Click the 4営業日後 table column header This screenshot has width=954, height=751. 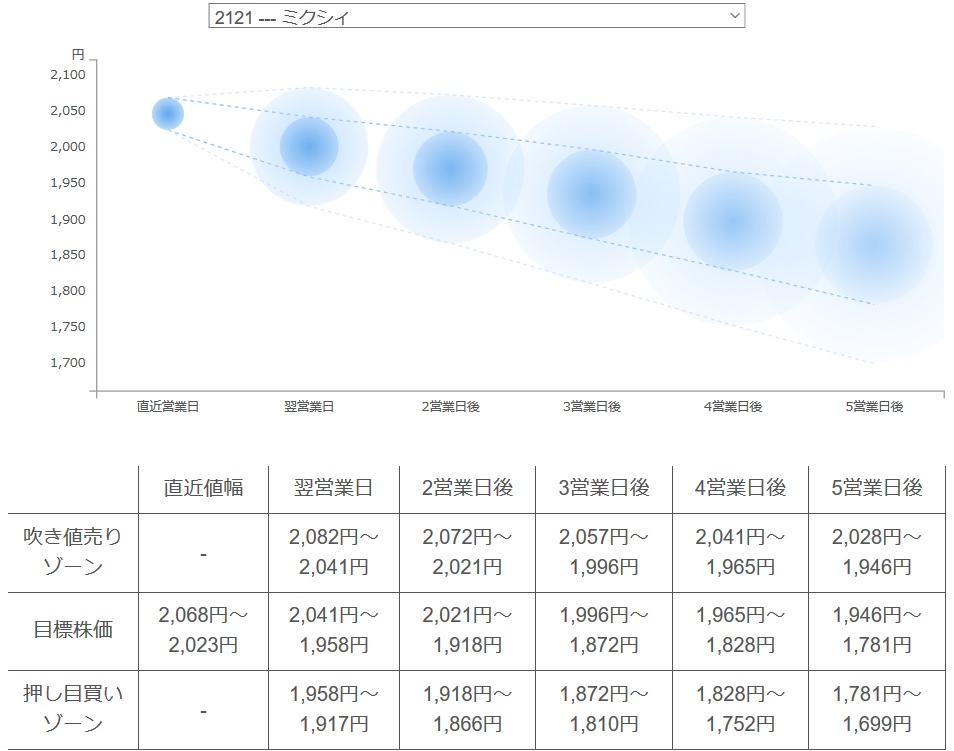point(740,488)
